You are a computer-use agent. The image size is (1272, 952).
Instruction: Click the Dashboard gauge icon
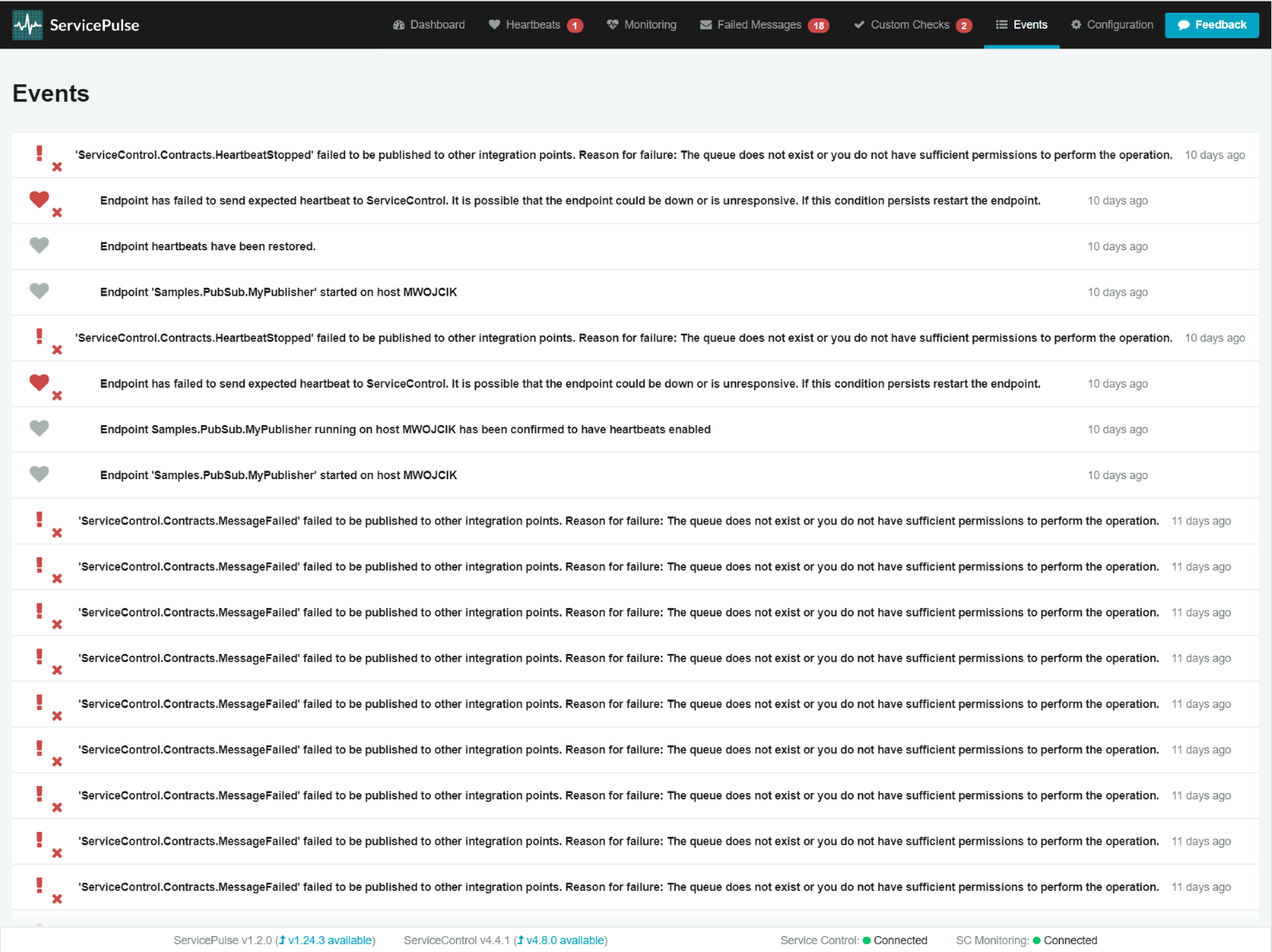[x=399, y=25]
